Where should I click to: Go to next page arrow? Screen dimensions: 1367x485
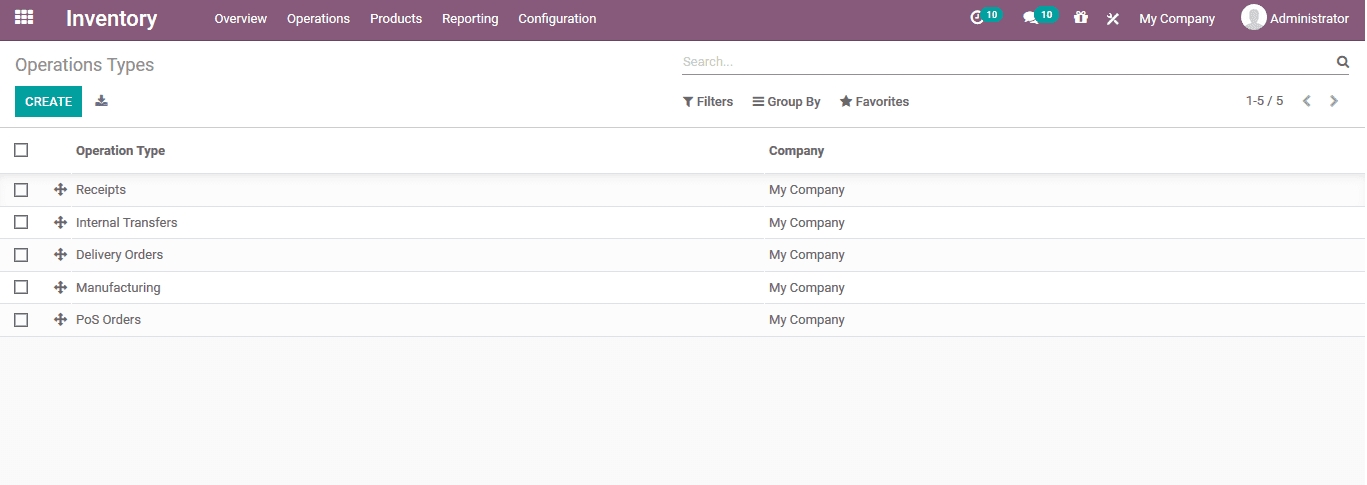pyautogui.click(x=1334, y=101)
